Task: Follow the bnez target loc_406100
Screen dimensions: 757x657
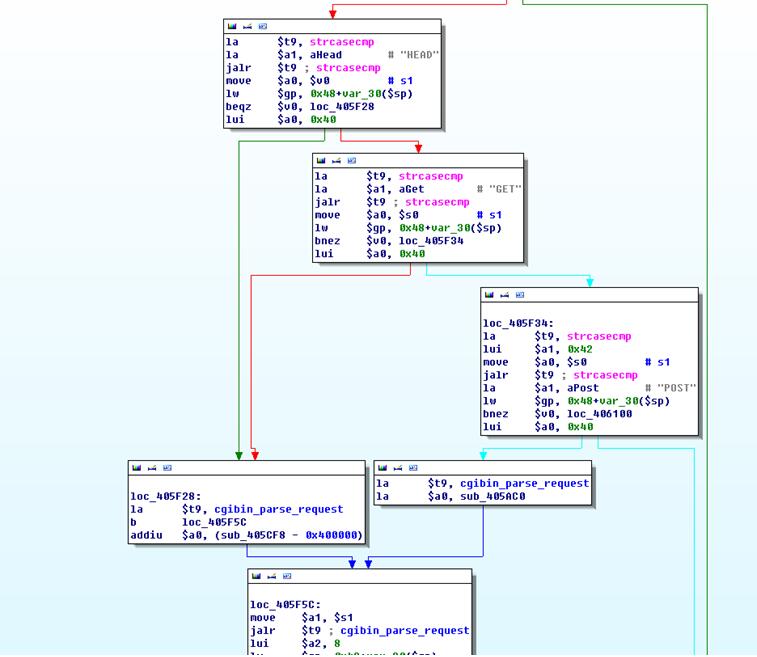Action: pyautogui.click(x=599, y=414)
